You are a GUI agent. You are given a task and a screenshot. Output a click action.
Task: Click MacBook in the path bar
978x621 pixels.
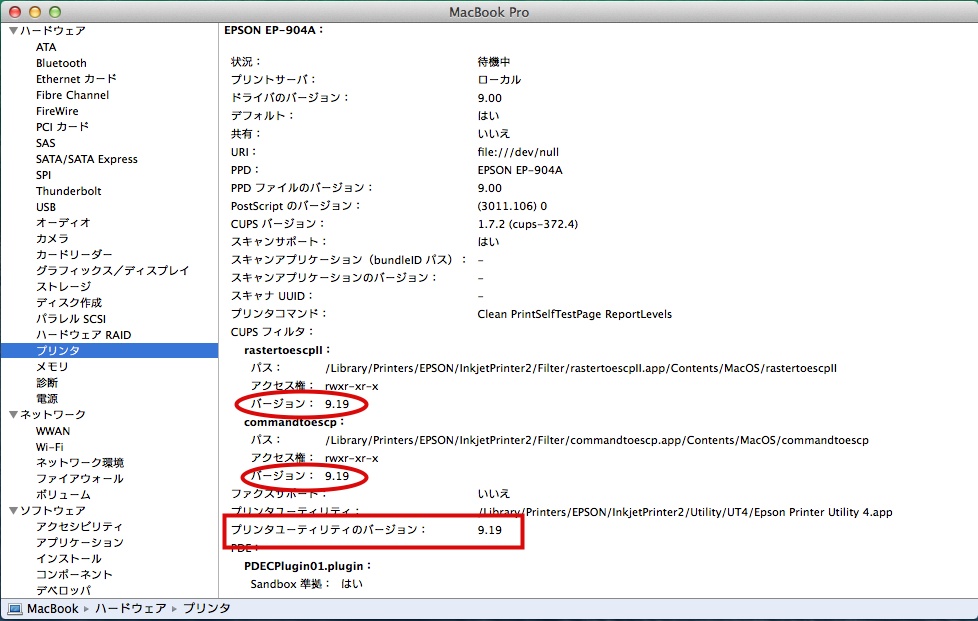click(53, 609)
